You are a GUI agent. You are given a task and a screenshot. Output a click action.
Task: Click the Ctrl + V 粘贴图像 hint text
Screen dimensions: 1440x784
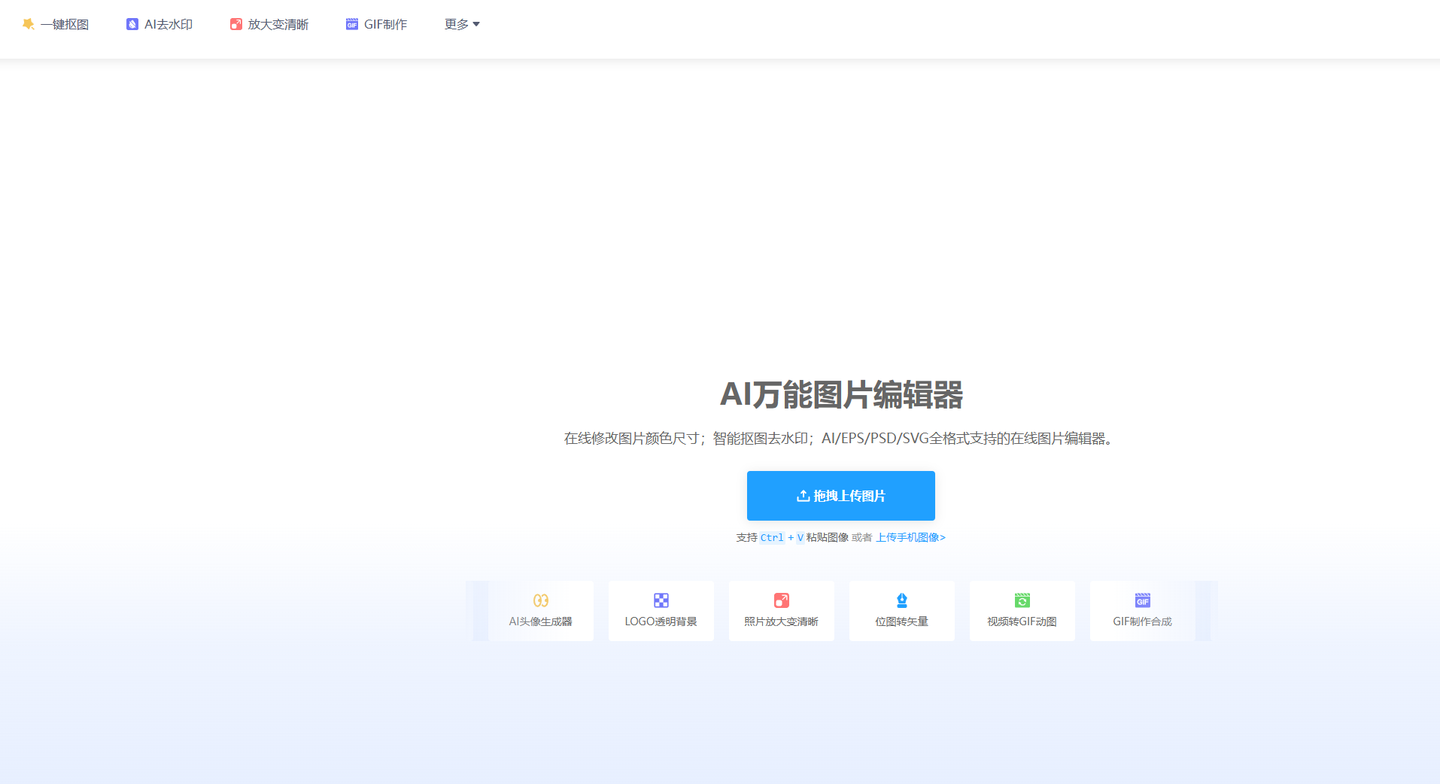792,537
